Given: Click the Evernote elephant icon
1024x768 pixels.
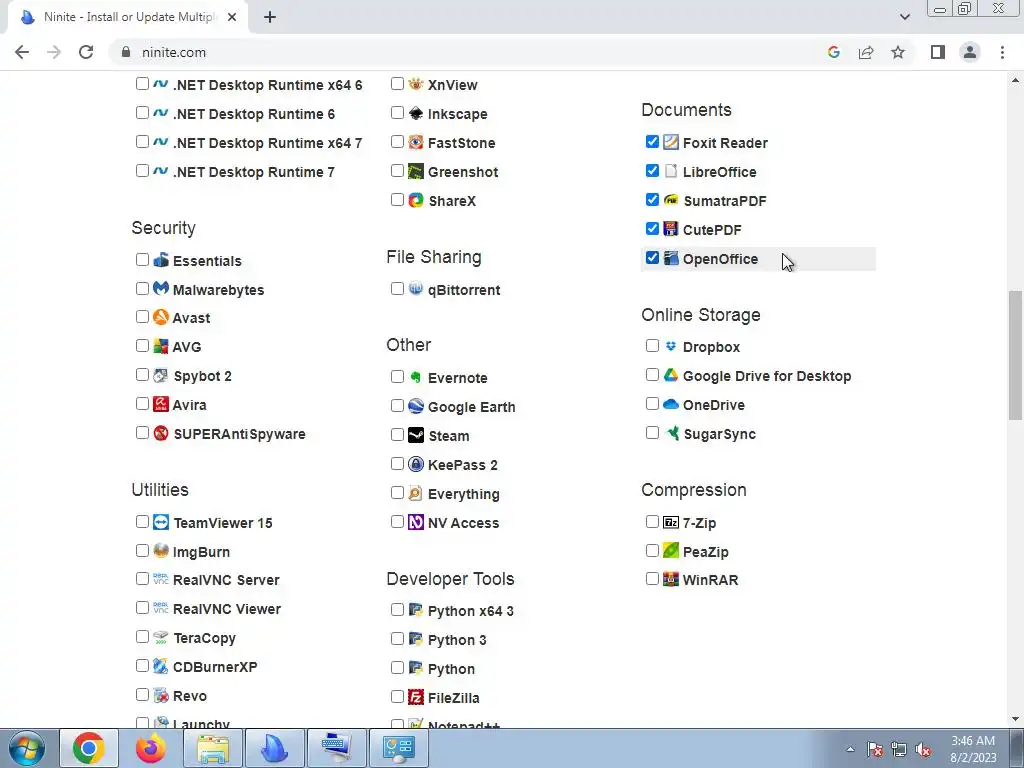Looking at the screenshot, I should tap(416, 377).
